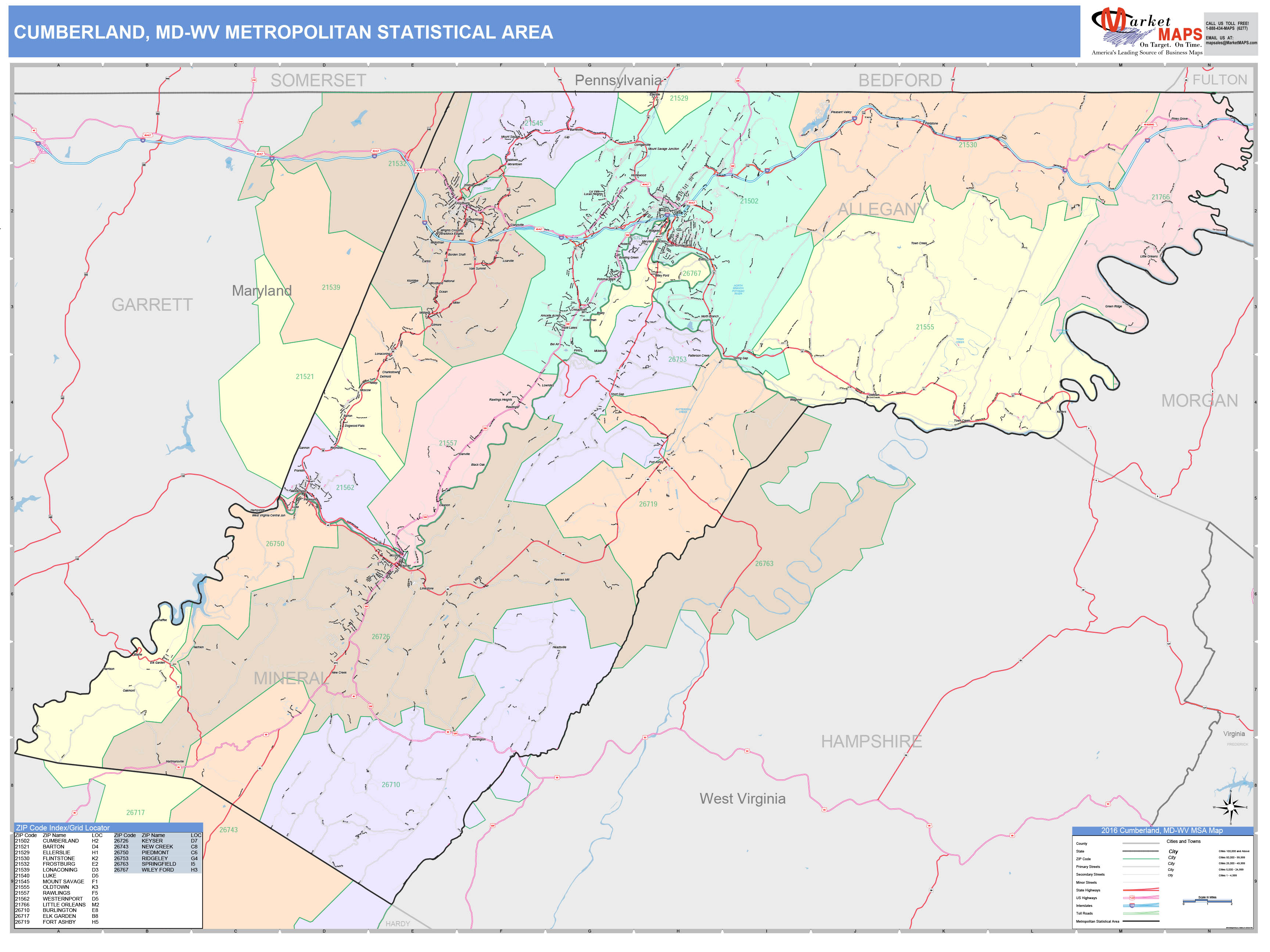Click the BEDFORD county label
This screenshot has height=952, width=1270.
pos(900,80)
